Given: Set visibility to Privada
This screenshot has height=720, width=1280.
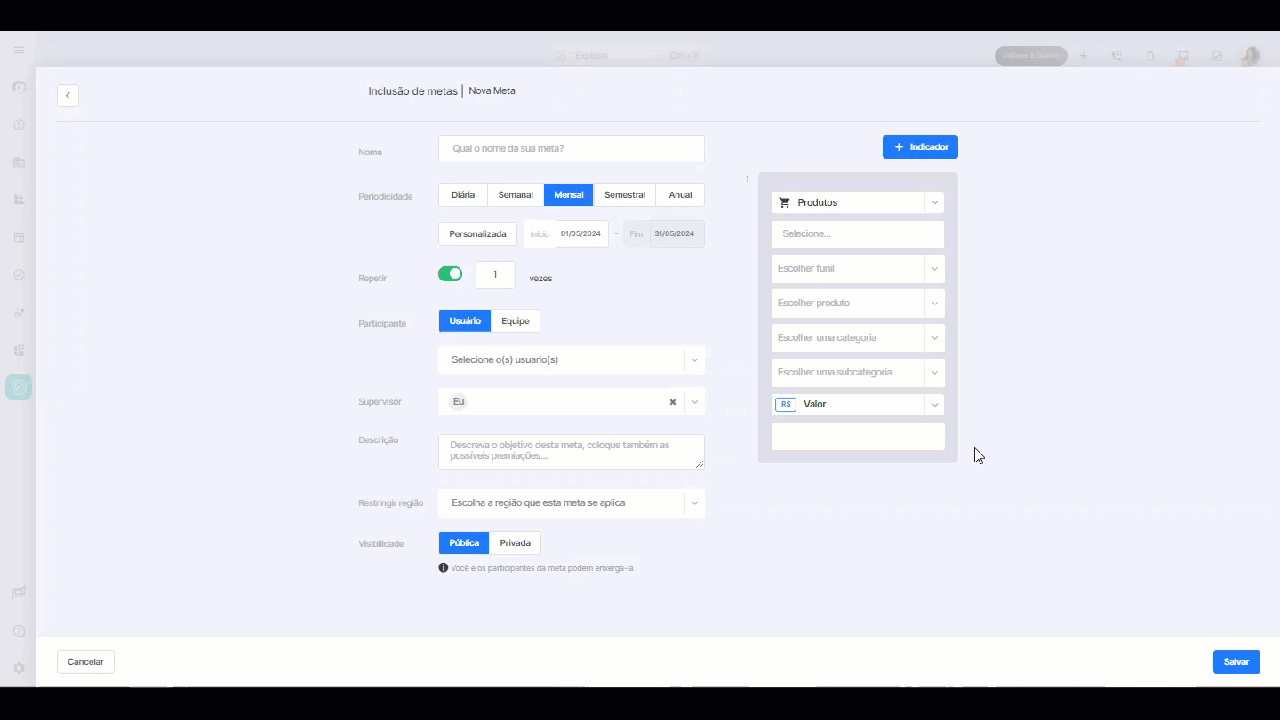Looking at the screenshot, I should click(515, 543).
